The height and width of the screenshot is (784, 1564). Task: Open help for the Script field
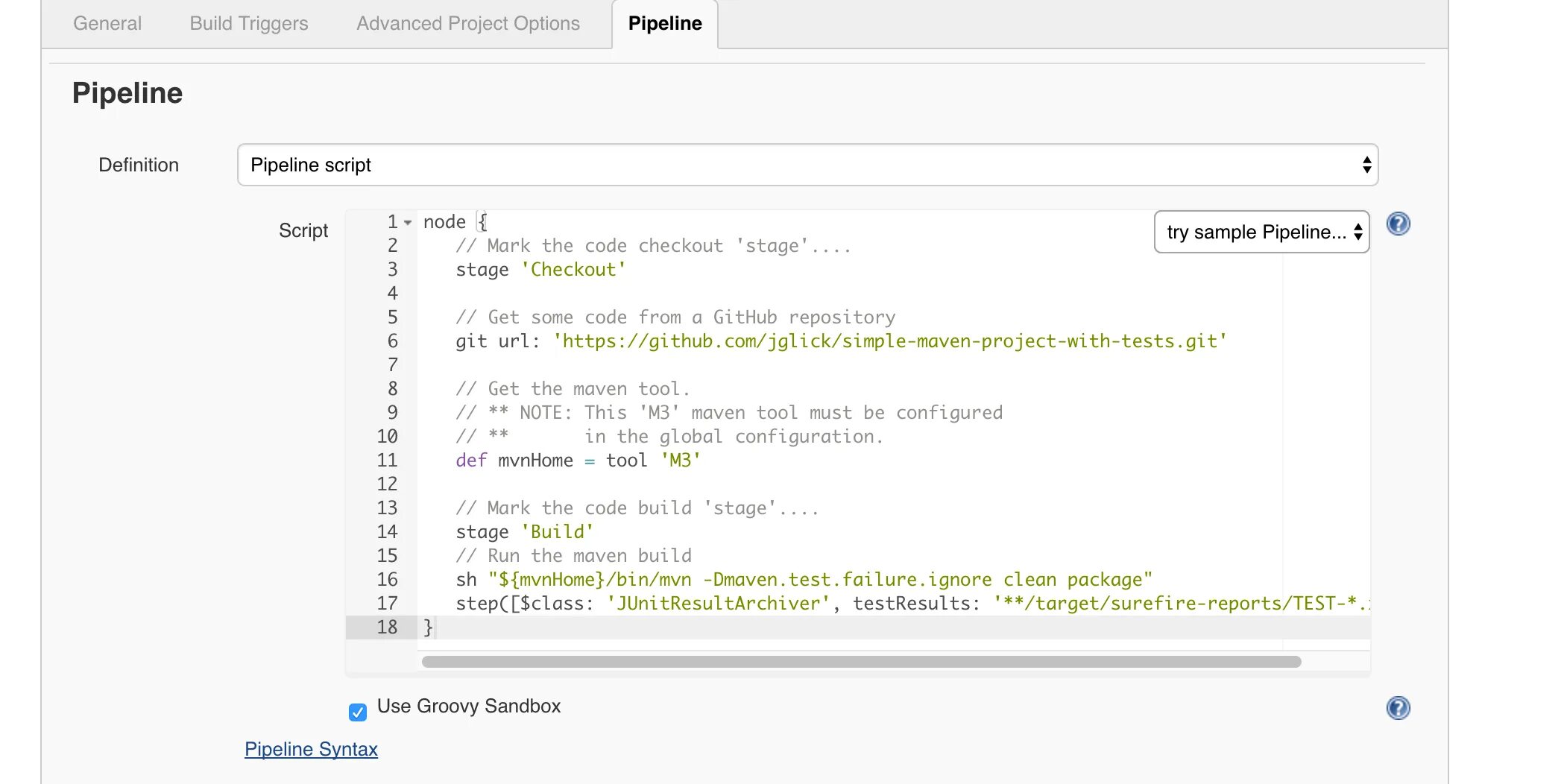1398,224
